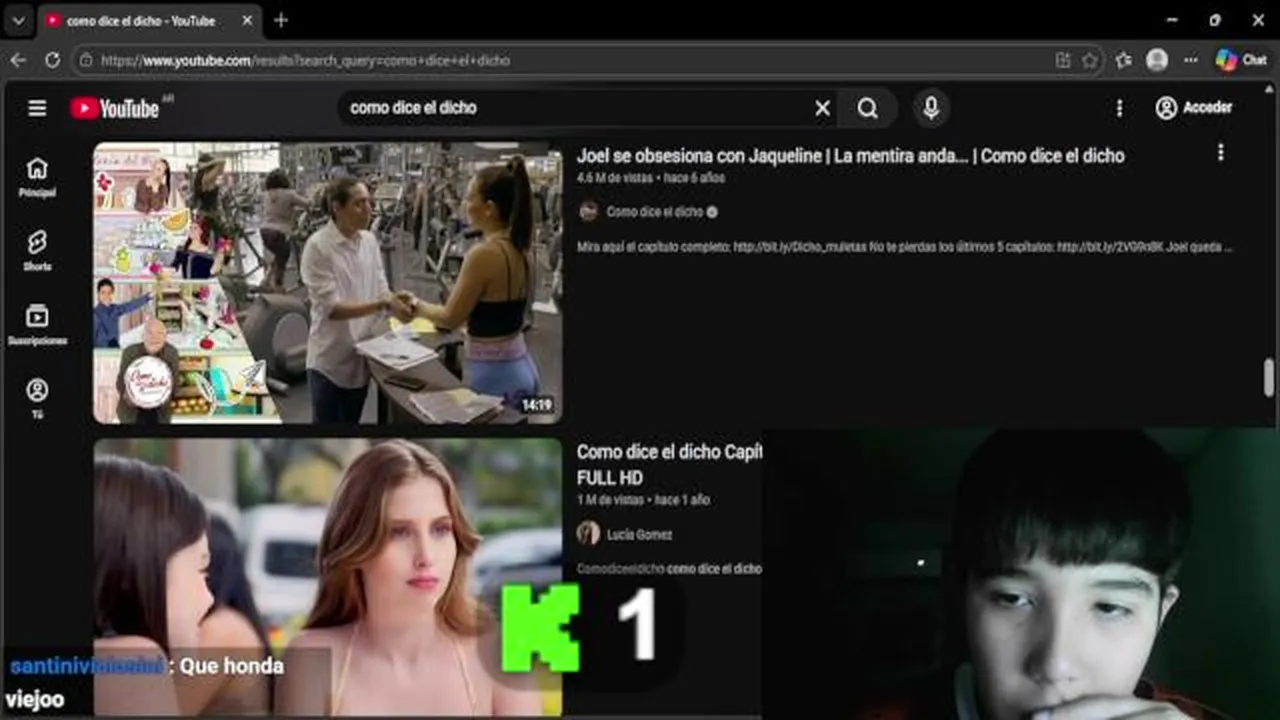This screenshot has height=720, width=1280.
Task: Run the search with the magnifier button
Action: [x=868, y=108]
